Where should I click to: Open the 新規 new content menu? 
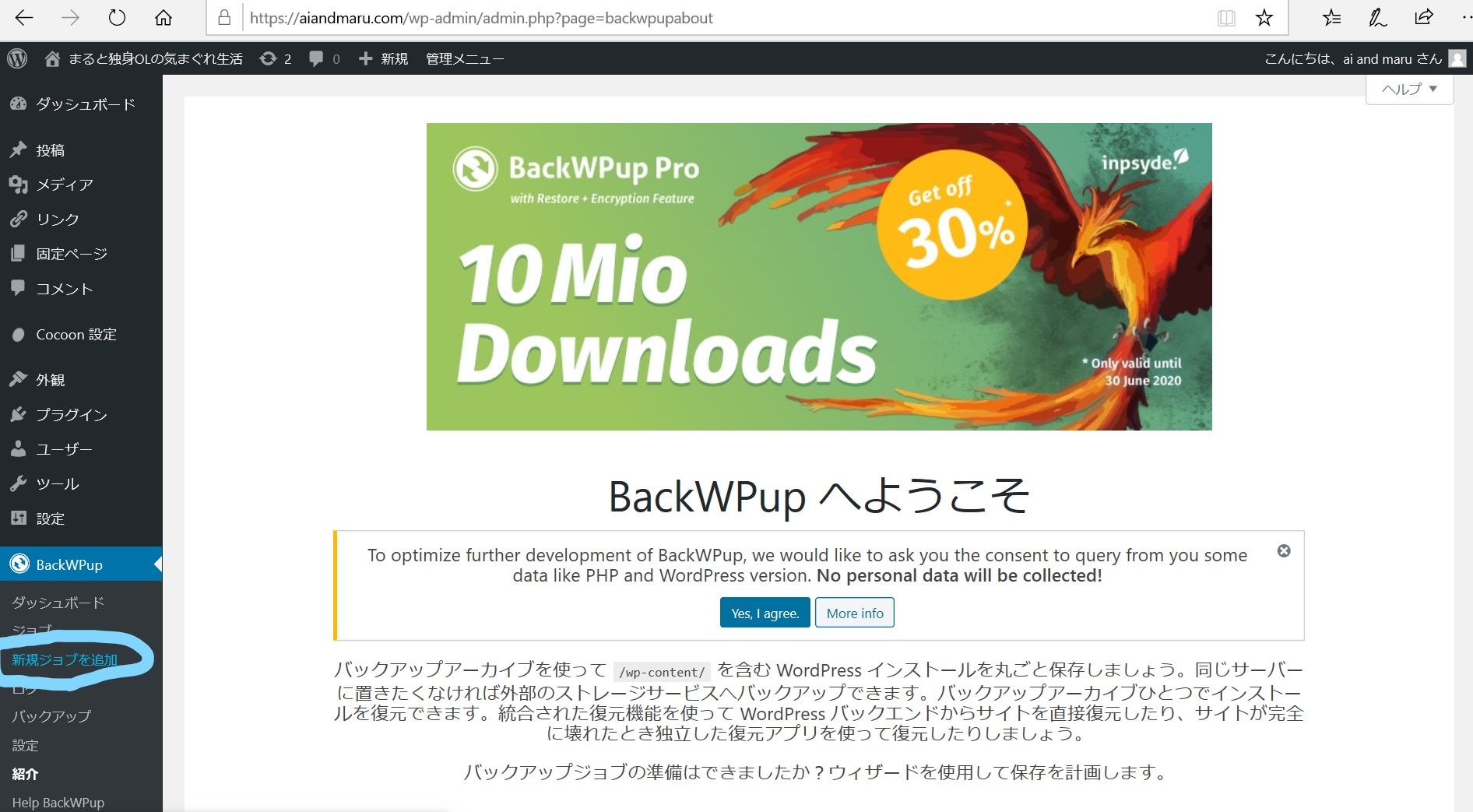point(383,58)
